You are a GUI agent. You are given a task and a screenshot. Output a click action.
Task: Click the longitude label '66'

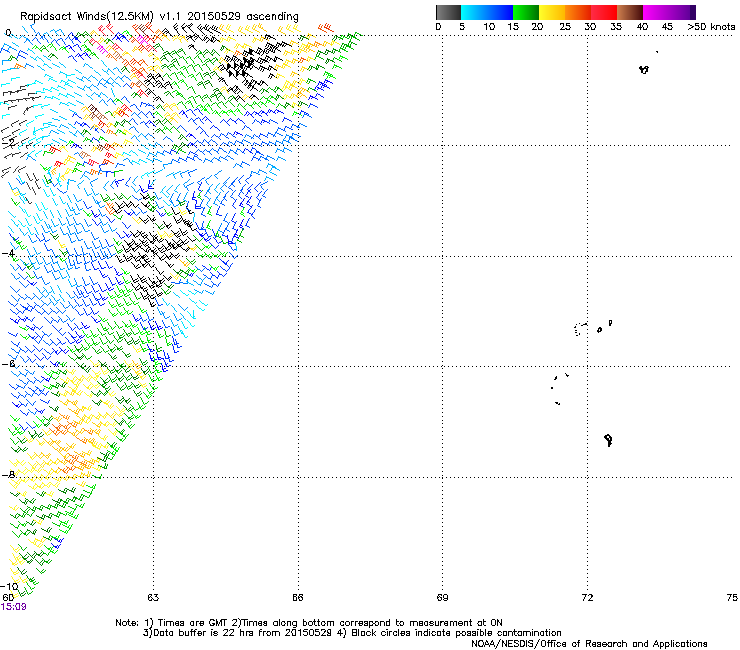point(297,598)
